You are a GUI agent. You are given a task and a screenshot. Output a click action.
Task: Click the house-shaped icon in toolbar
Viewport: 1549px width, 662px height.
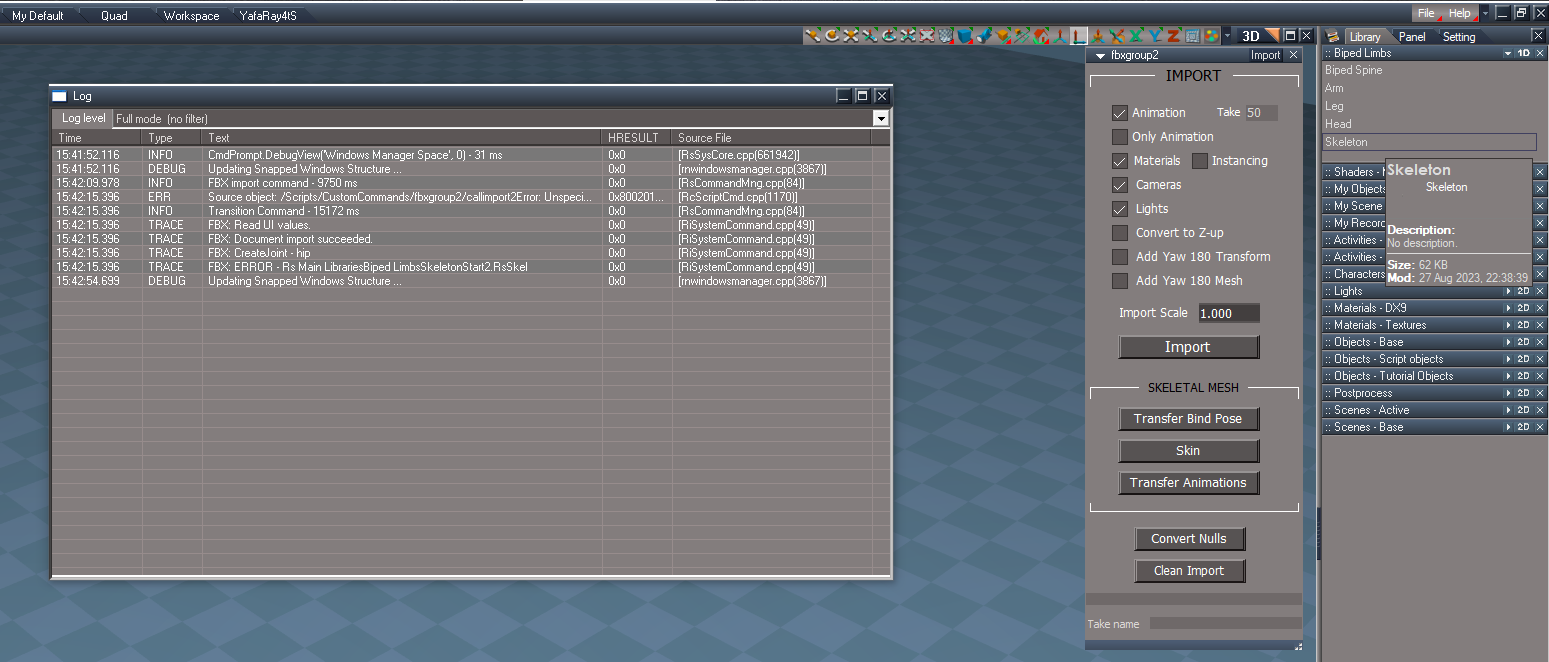[x=1040, y=36]
